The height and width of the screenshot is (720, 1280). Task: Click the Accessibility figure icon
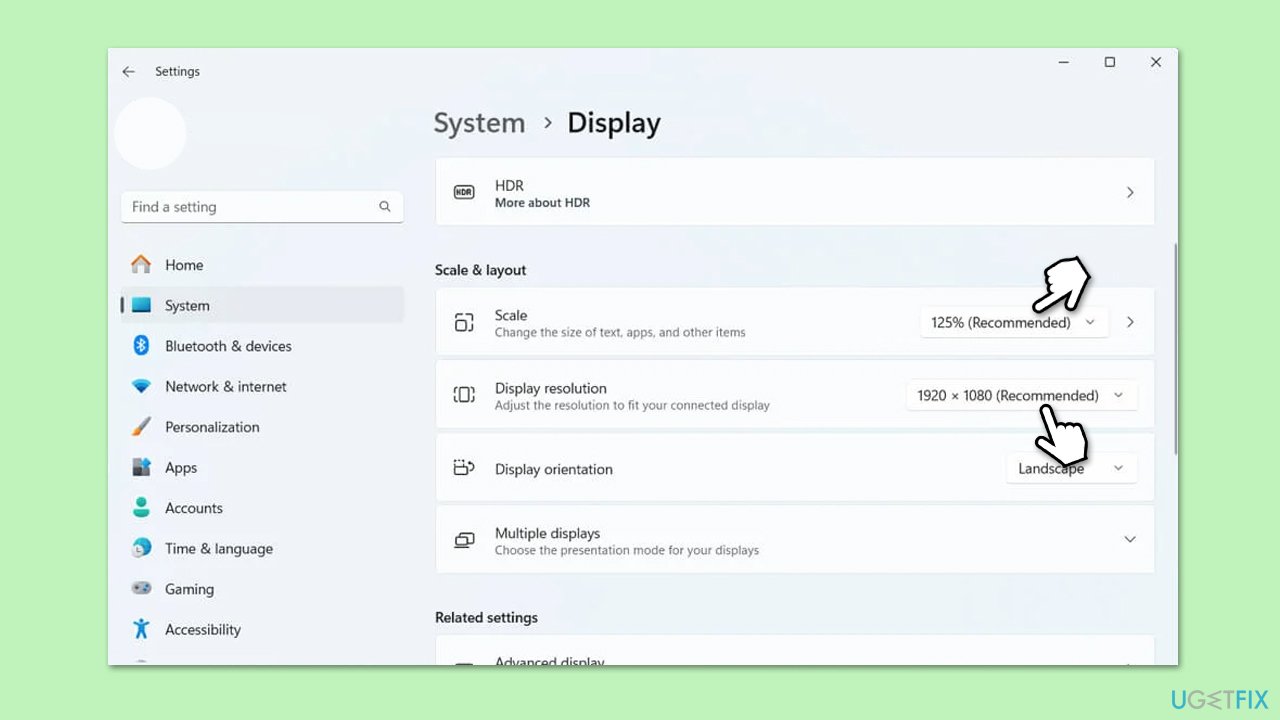141,629
